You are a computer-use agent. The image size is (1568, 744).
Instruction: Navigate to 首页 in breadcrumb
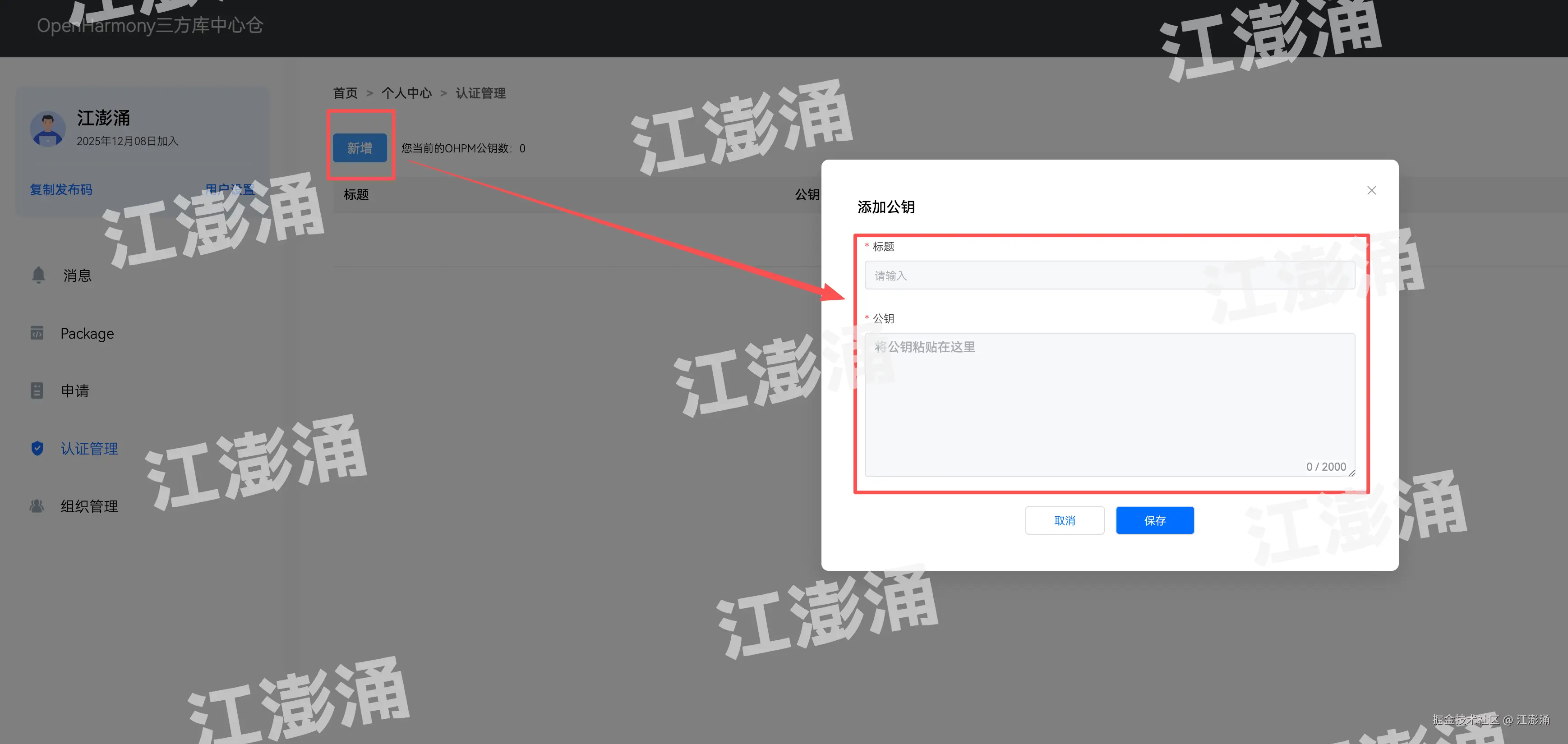[x=345, y=93]
